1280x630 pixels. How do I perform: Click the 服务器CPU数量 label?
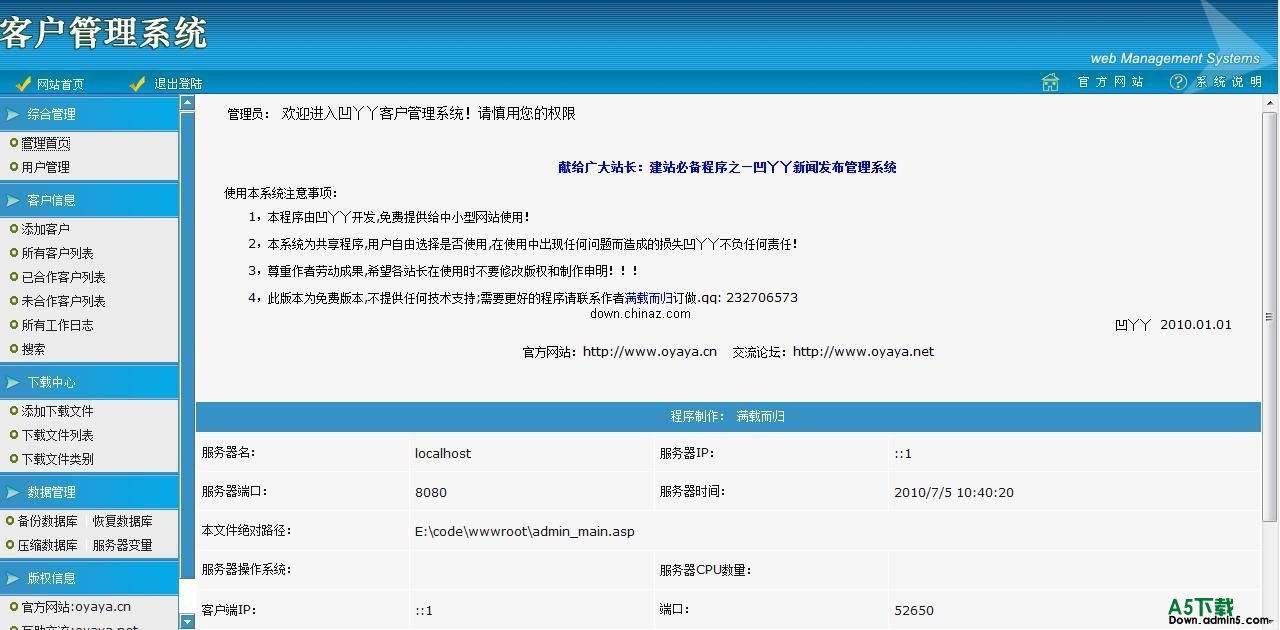tap(705, 570)
